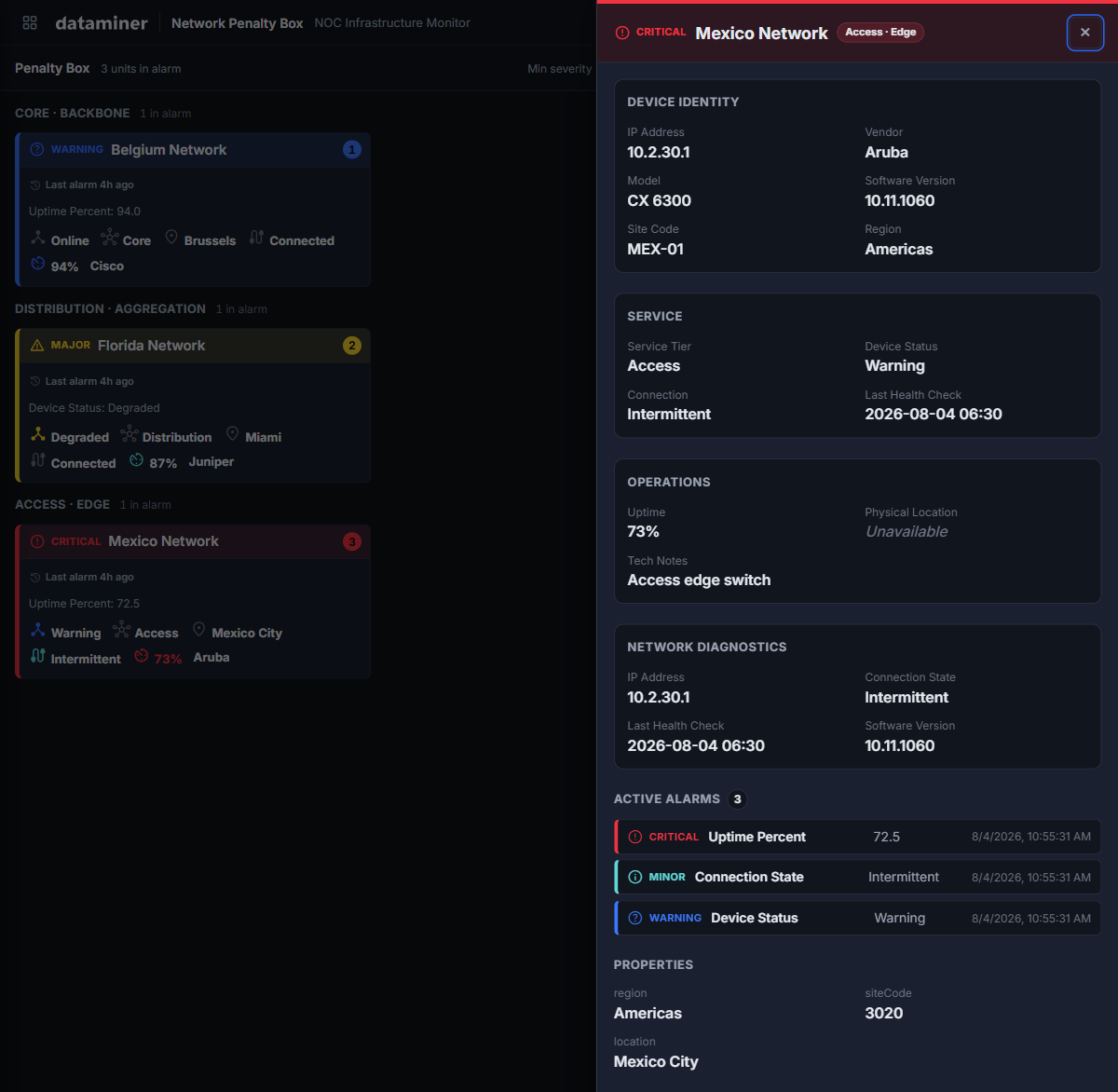Click the Connected link icon on Florida card
The image size is (1118, 1092).
pyautogui.click(x=38, y=460)
